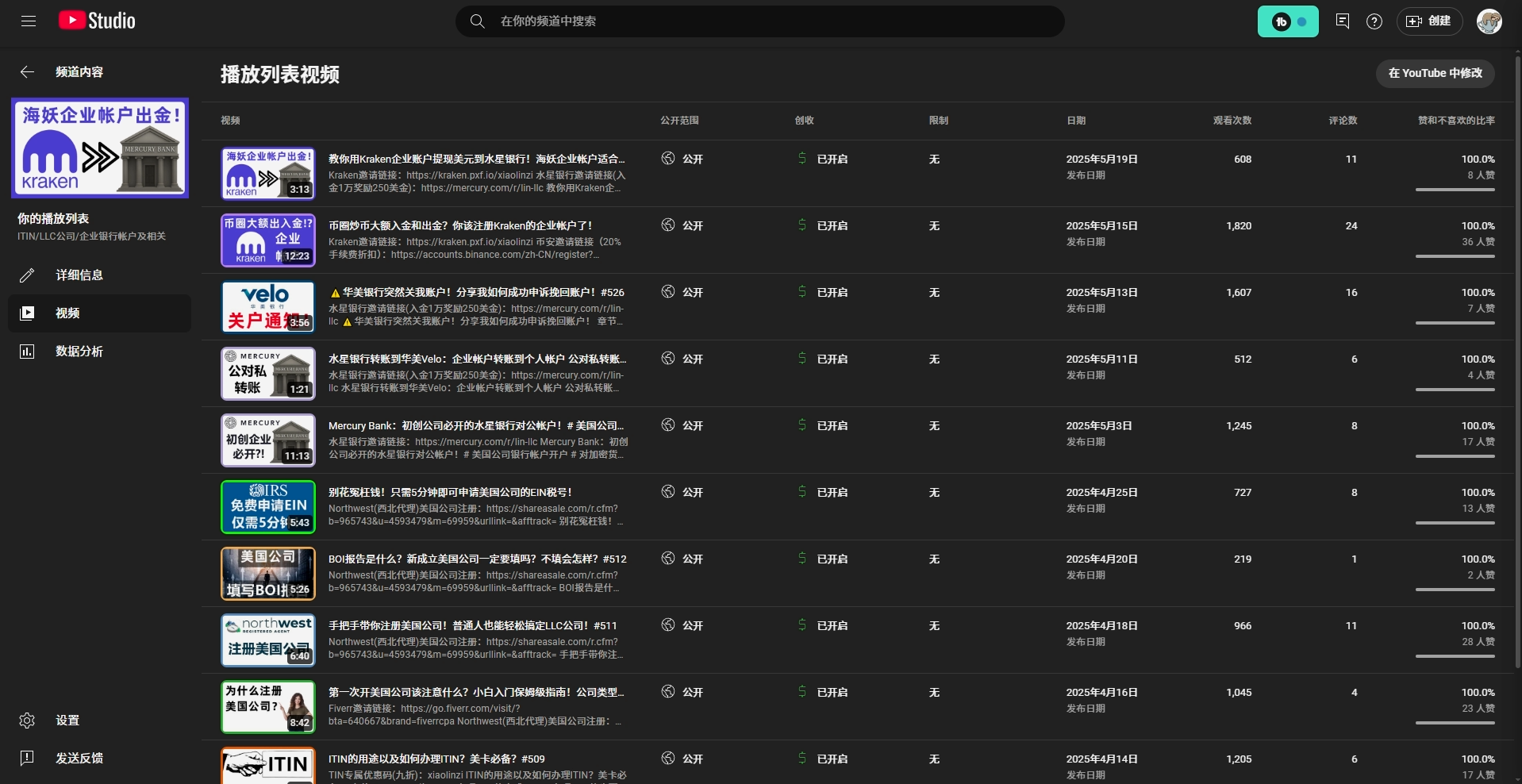Open the account avatar menu
1522x784 pixels.
click(x=1489, y=21)
